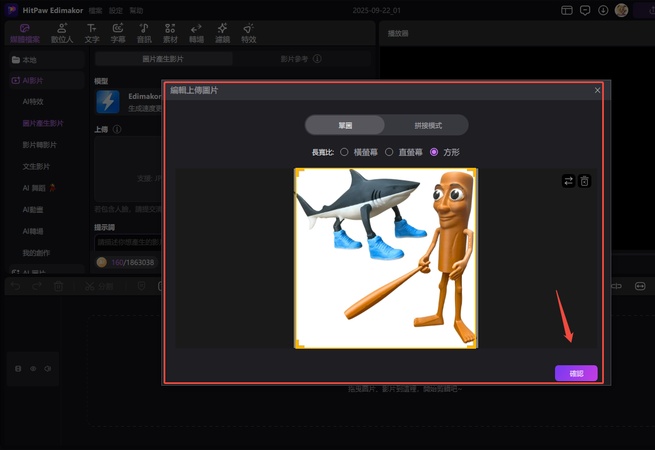This screenshot has height=450, width=655.
Task: Click the shark and figure image preview
Action: (x=386, y=258)
